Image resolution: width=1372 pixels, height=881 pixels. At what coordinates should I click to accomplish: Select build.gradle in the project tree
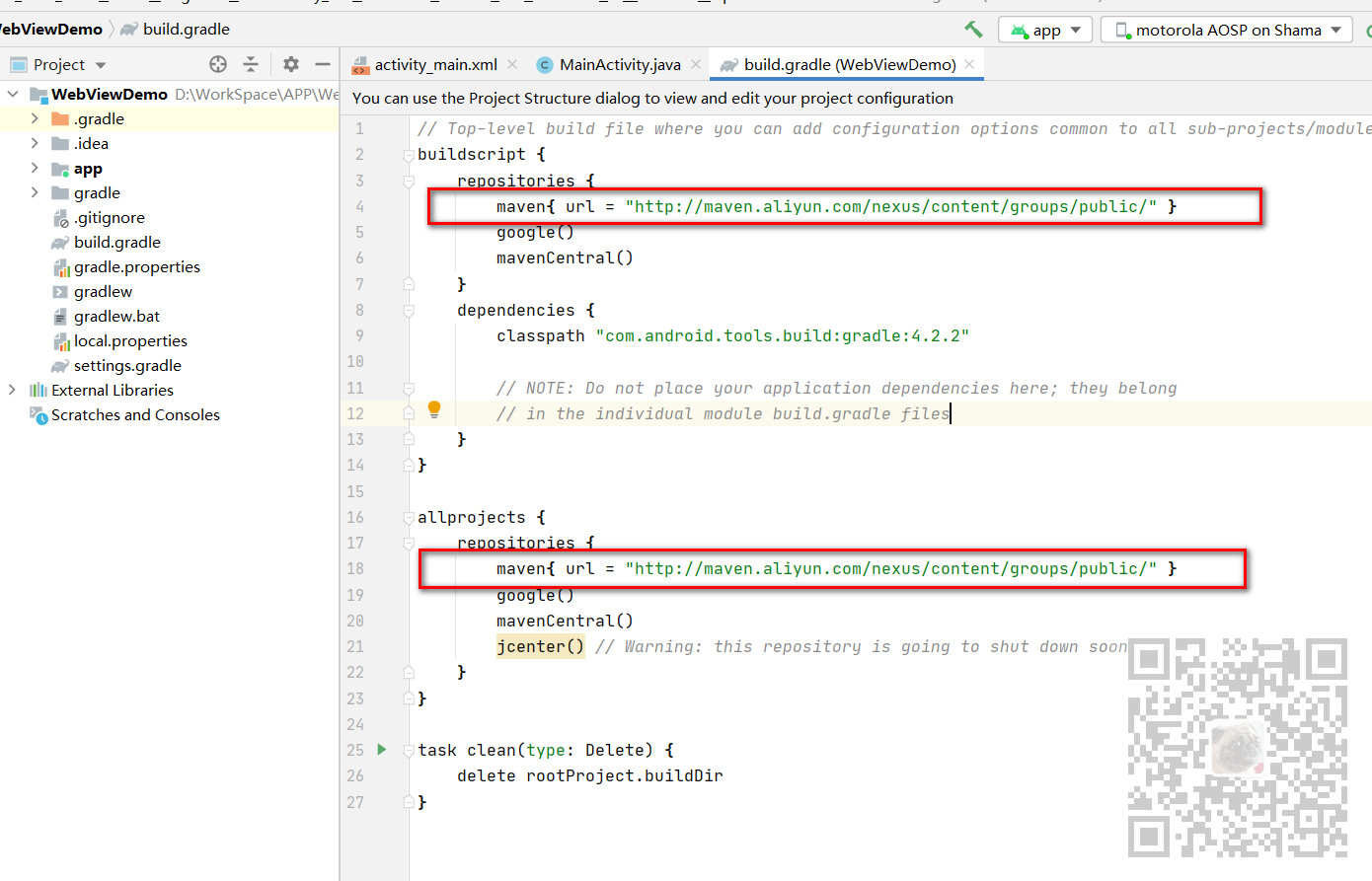coord(116,242)
